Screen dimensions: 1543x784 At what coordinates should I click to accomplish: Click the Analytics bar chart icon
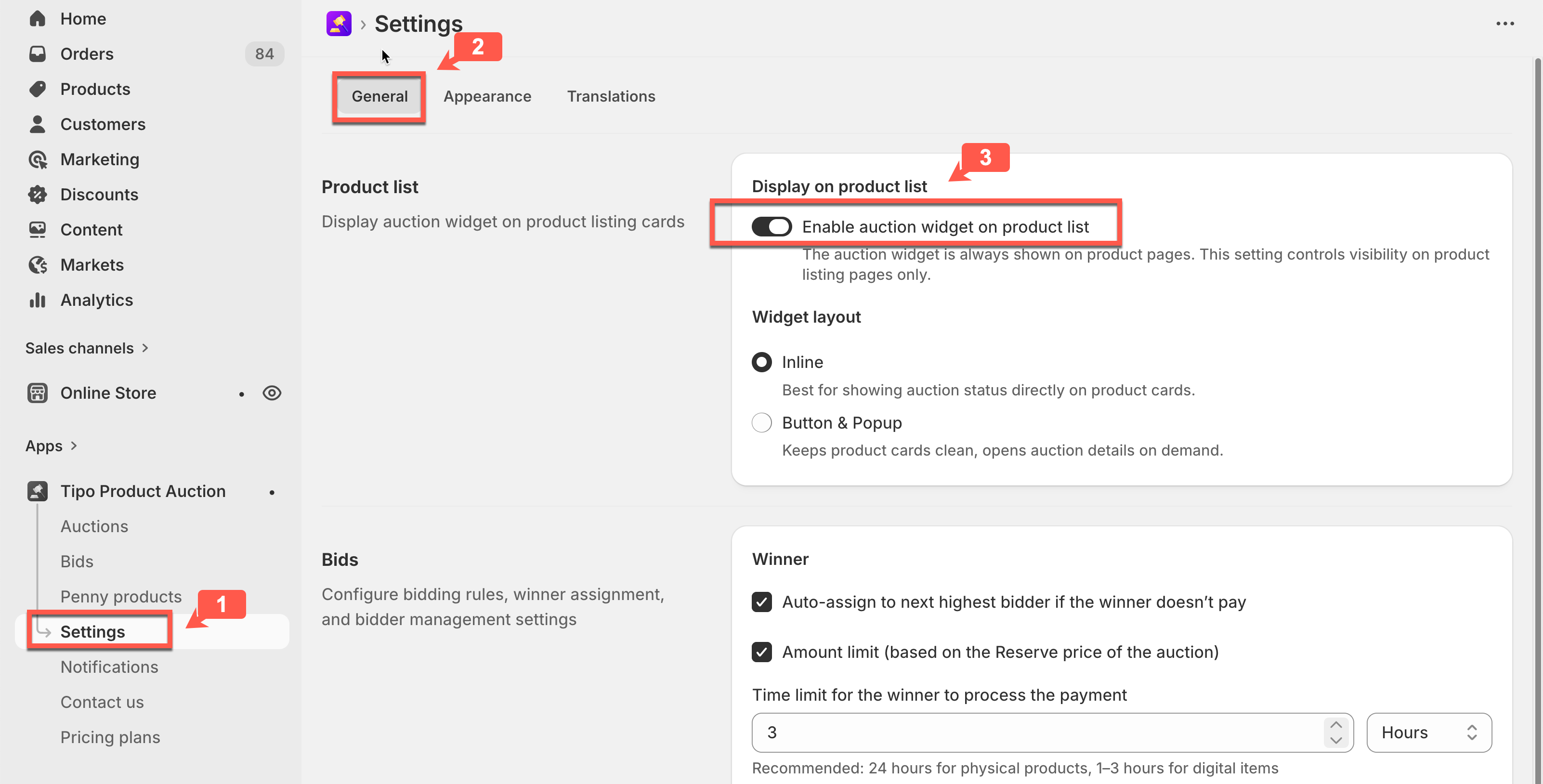[37, 300]
